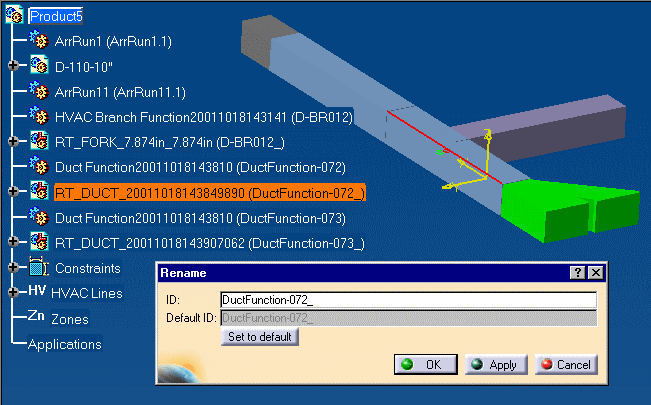The height and width of the screenshot is (405, 651).
Task: Confirm rename with the OK button
Action: [424, 364]
